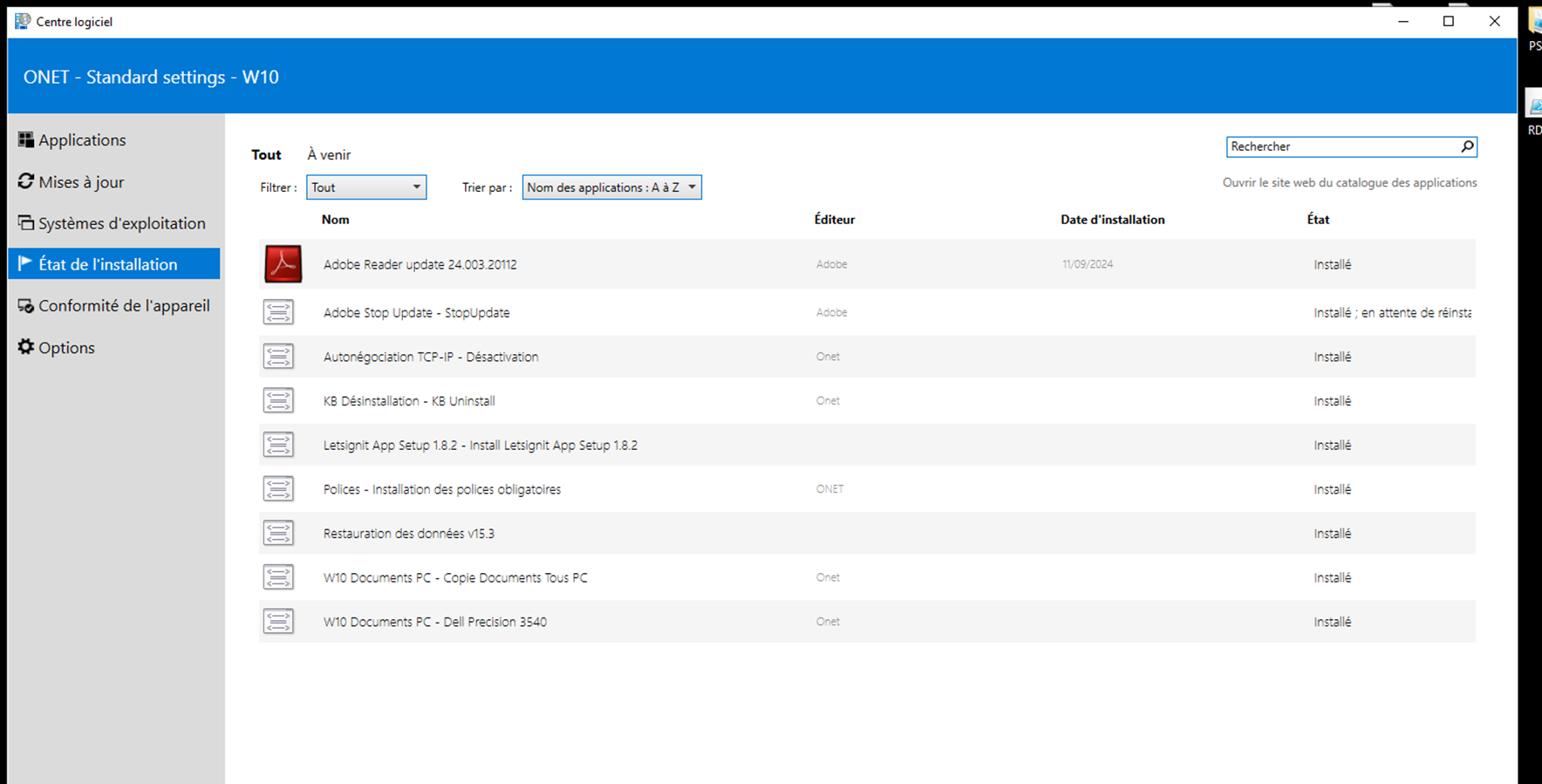Select Letsignit App Setup 1.8.2 entry
Image resolution: width=1542 pixels, height=784 pixels.
pyautogui.click(x=867, y=445)
